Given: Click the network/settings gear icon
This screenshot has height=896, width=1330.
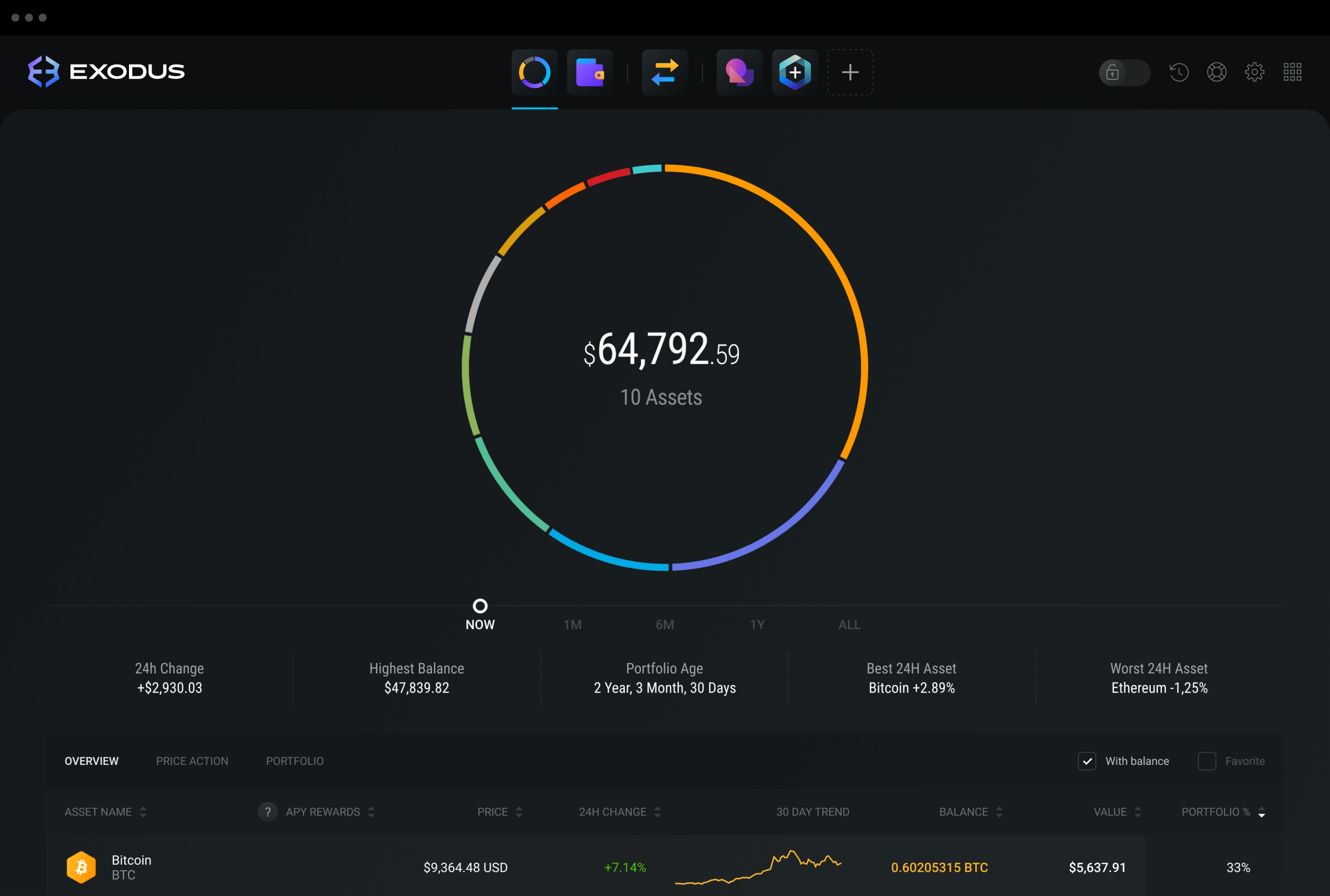Looking at the screenshot, I should 1254,70.
